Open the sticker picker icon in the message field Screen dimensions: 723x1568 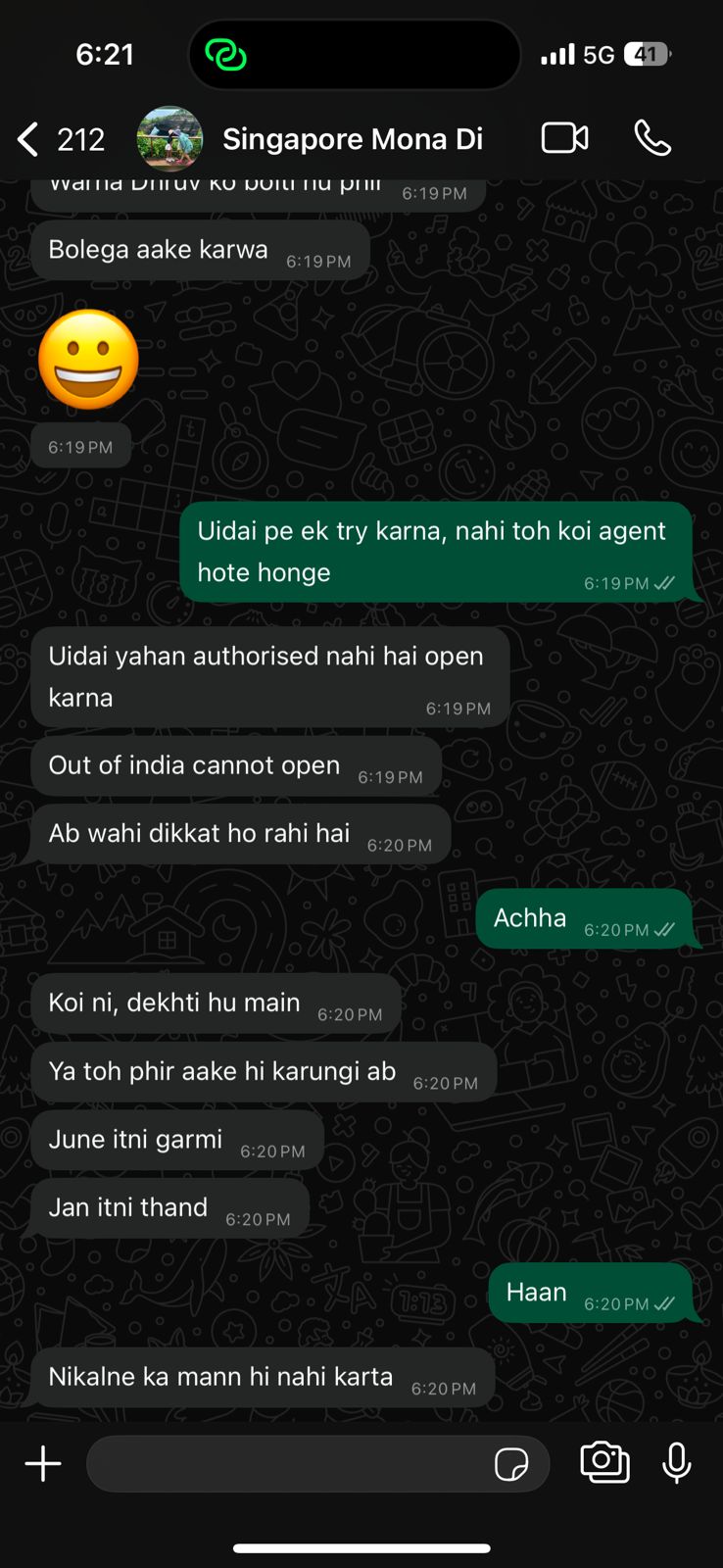pos(511,1464)
